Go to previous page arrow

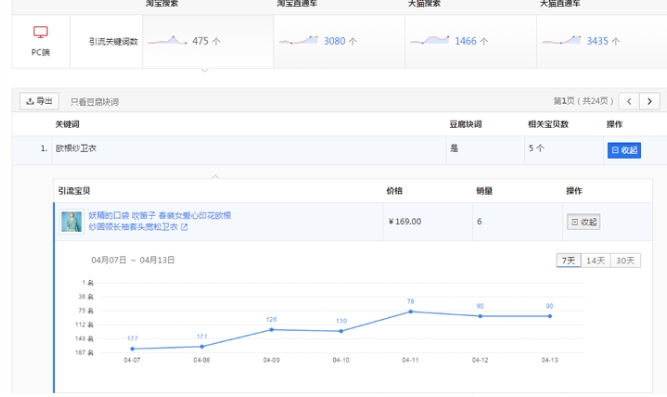[629, 101]
